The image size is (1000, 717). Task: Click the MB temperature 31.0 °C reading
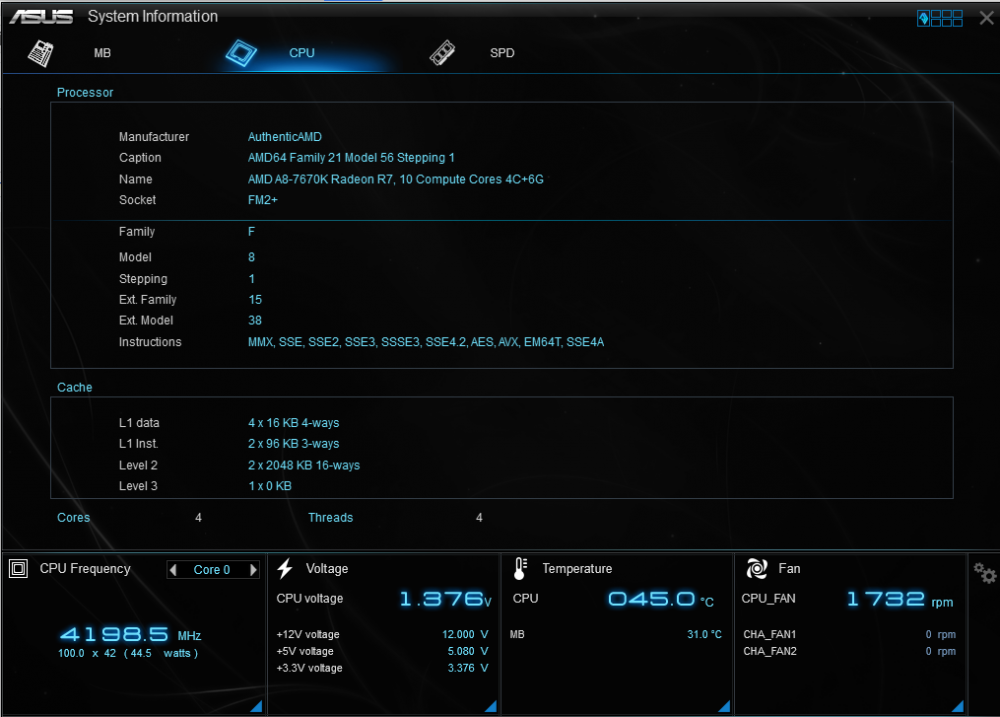pyautogui.click(x=704, y=634)
